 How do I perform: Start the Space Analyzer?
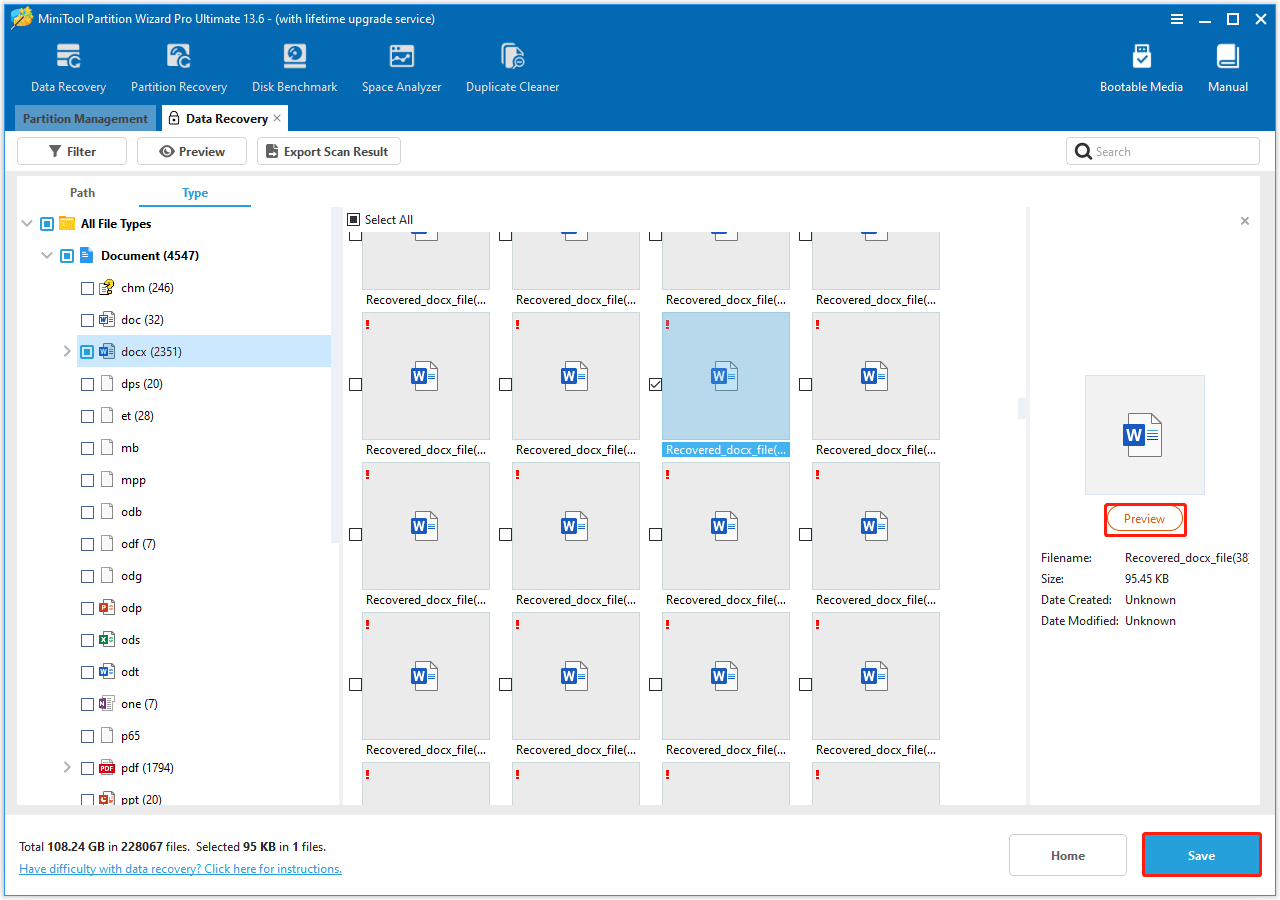(401, 65)
